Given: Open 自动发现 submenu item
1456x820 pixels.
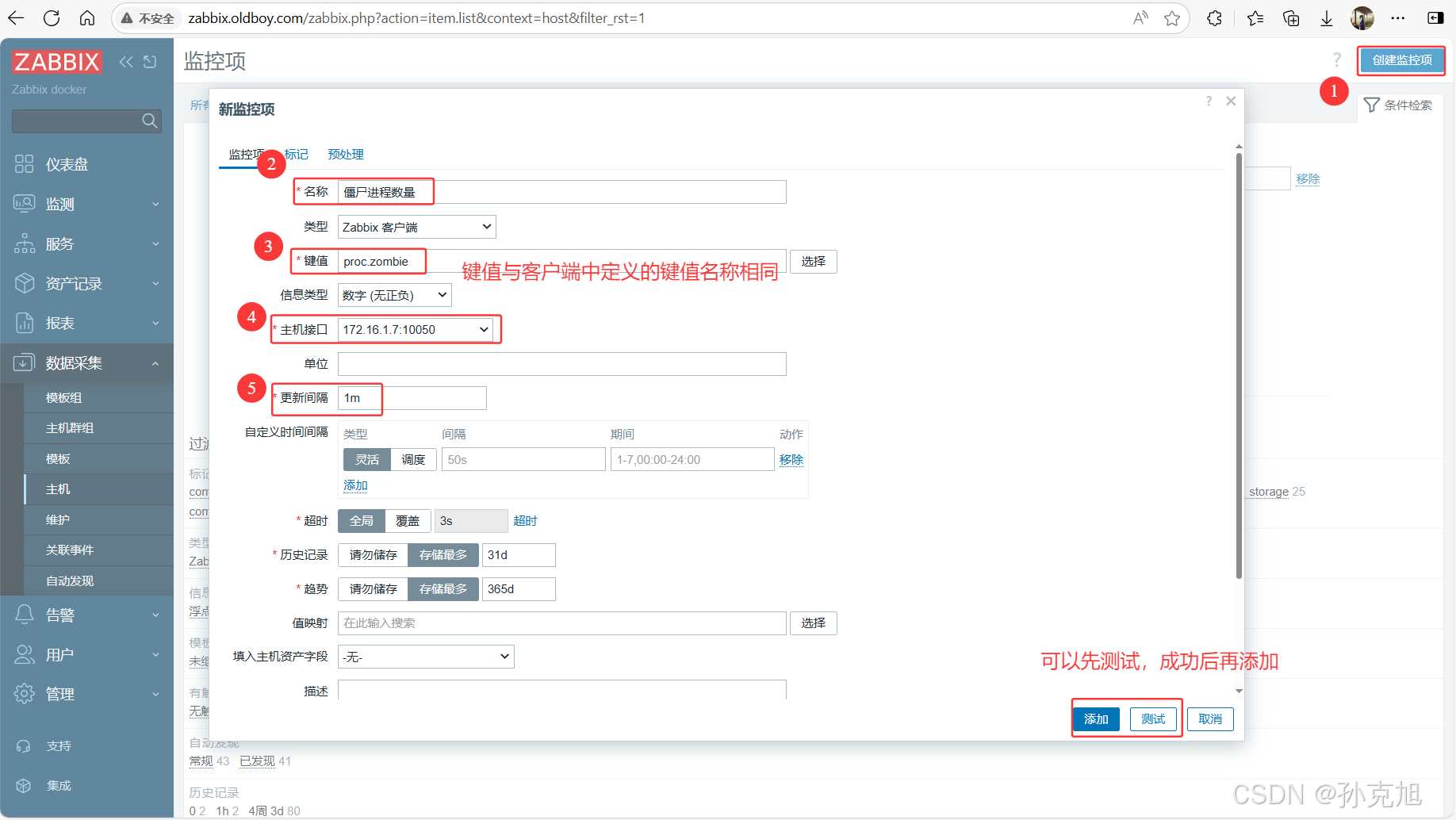Looking at the screenshot, I should click(98, 581).
